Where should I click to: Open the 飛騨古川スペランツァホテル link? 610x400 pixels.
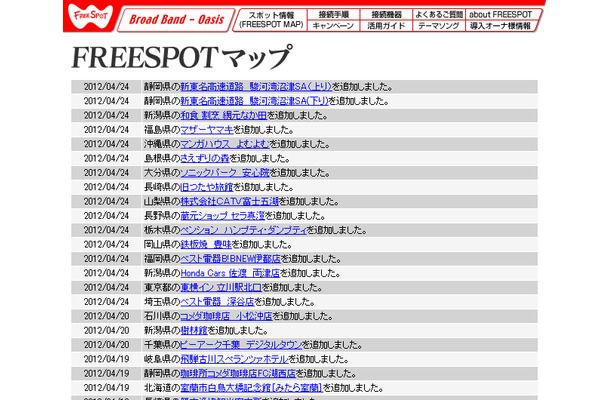(x=235, y=360)
